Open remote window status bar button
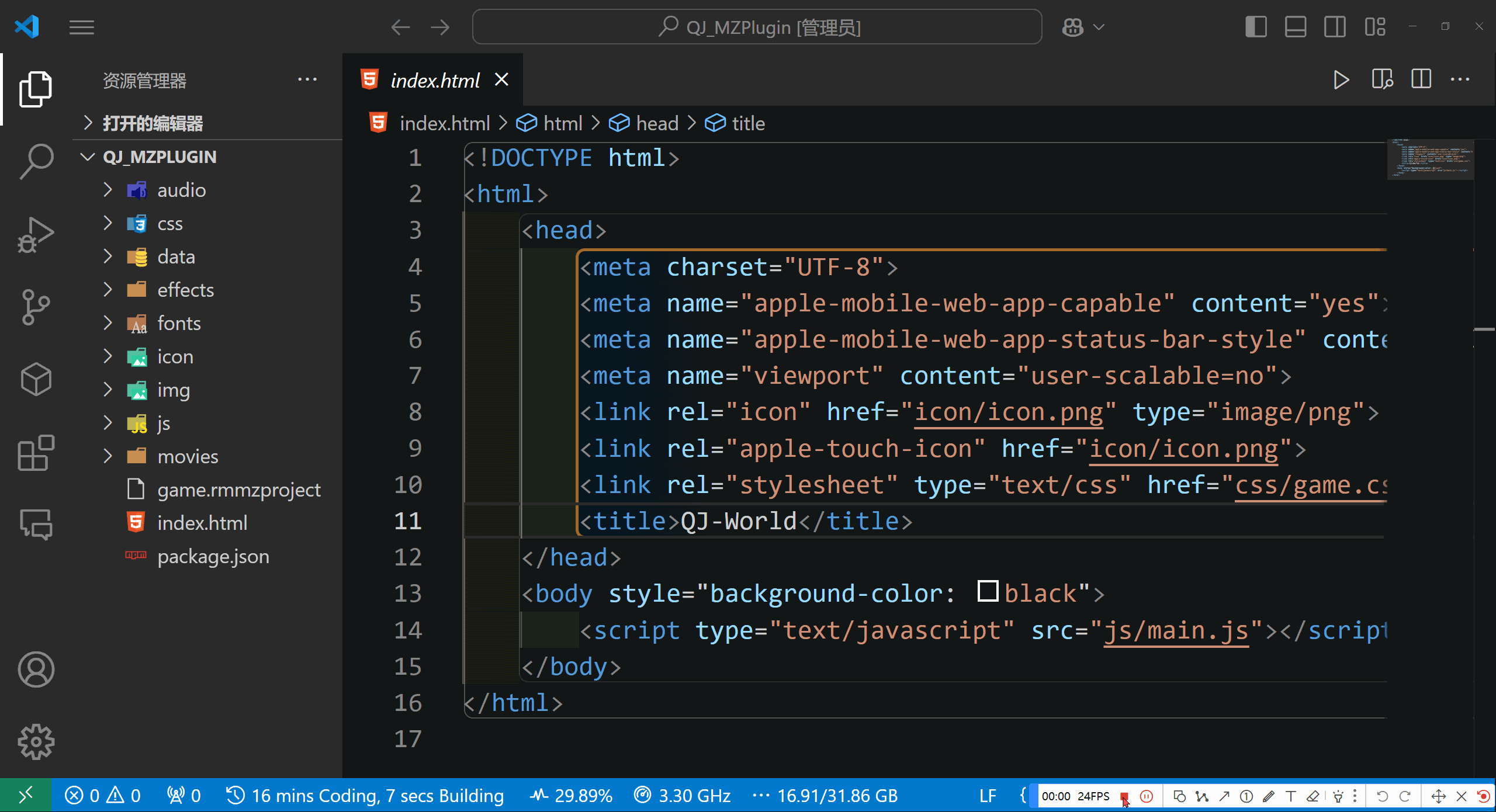Viewport: 1496px width, 812px height. point(26,795)
